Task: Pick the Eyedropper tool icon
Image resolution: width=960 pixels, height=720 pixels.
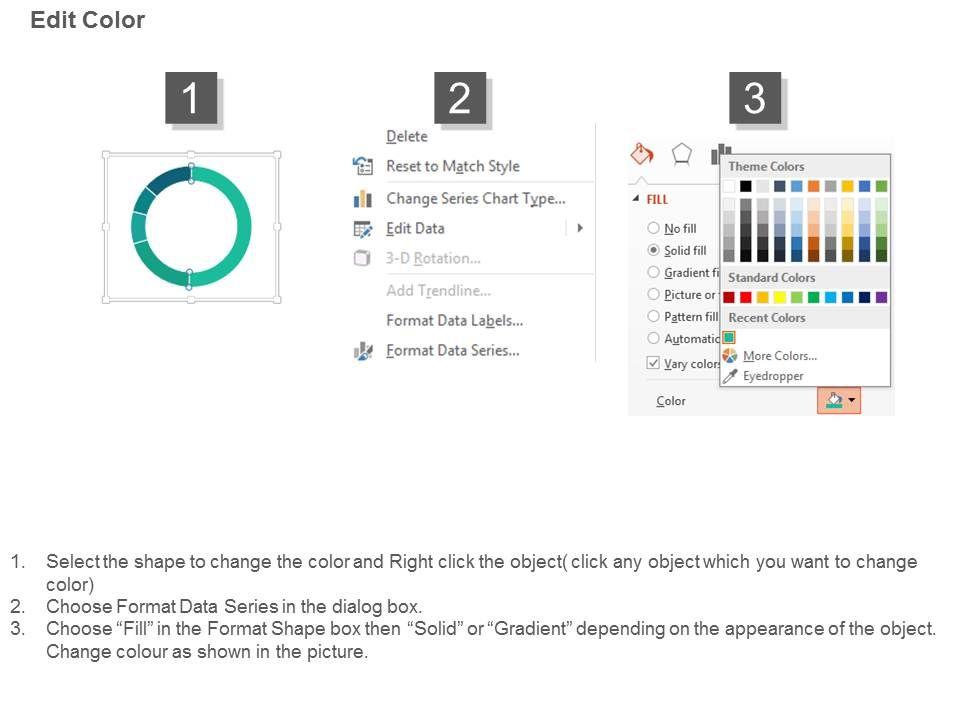Action: [730, 376]
